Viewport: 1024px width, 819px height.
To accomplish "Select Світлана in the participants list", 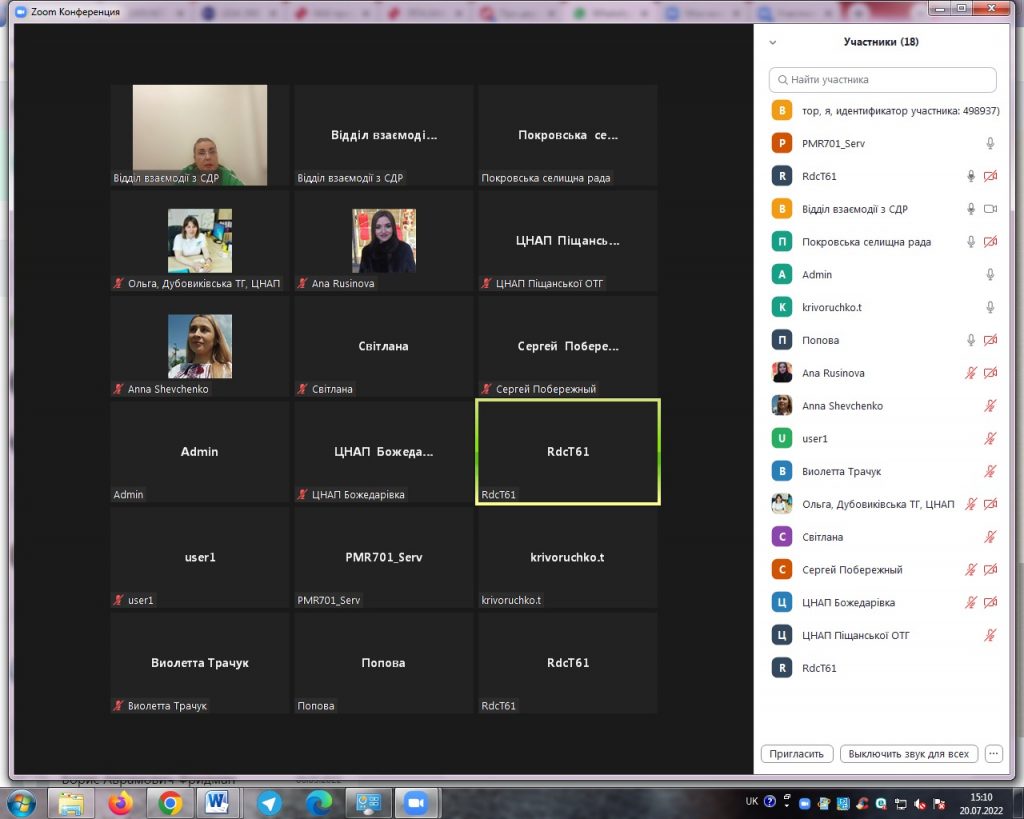I will tap(822, 537).
